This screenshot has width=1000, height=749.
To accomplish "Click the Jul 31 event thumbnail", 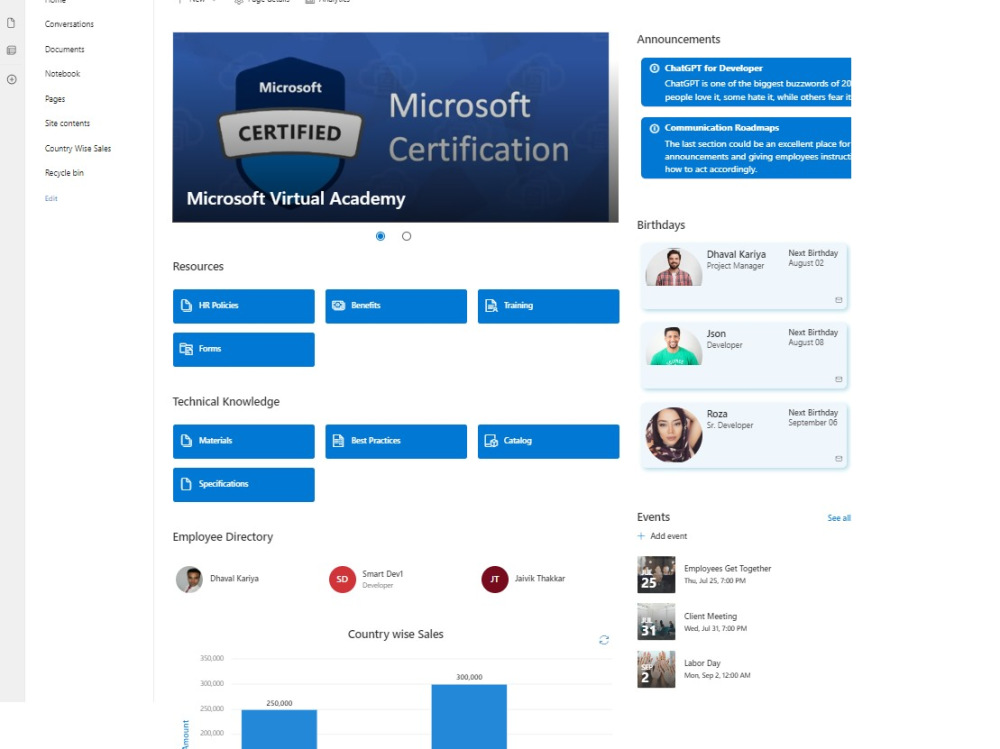I will coord(656,621).
